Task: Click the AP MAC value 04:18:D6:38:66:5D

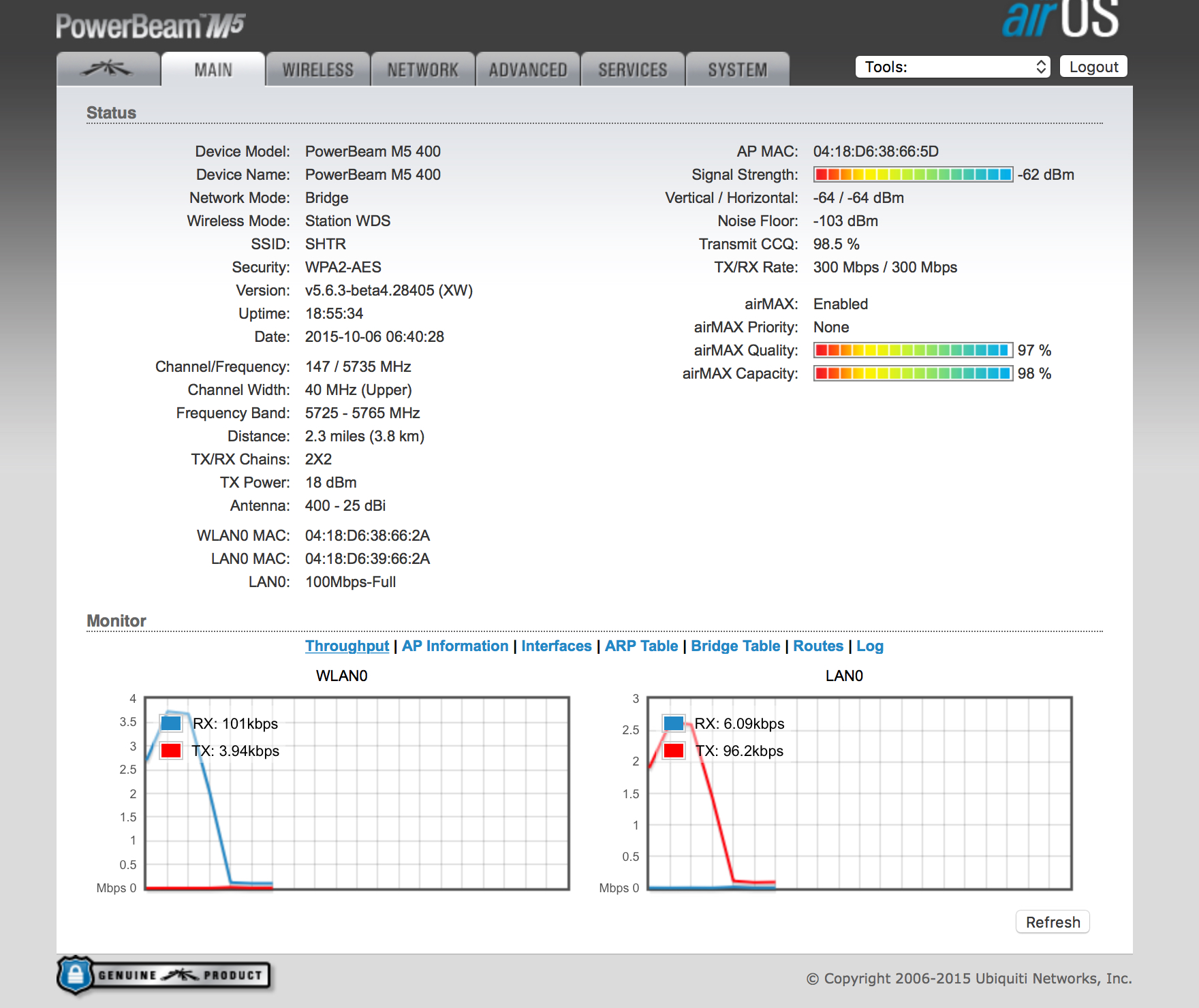Action: 876,151
